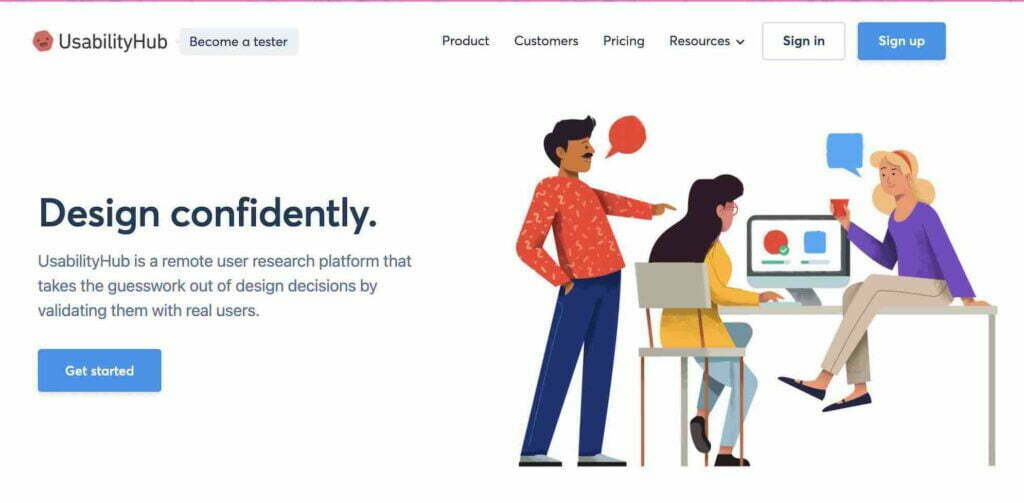This screenshot has width=1024, height=503.
Task: Click the UsabilityHub brand name text
Action: 113,42
